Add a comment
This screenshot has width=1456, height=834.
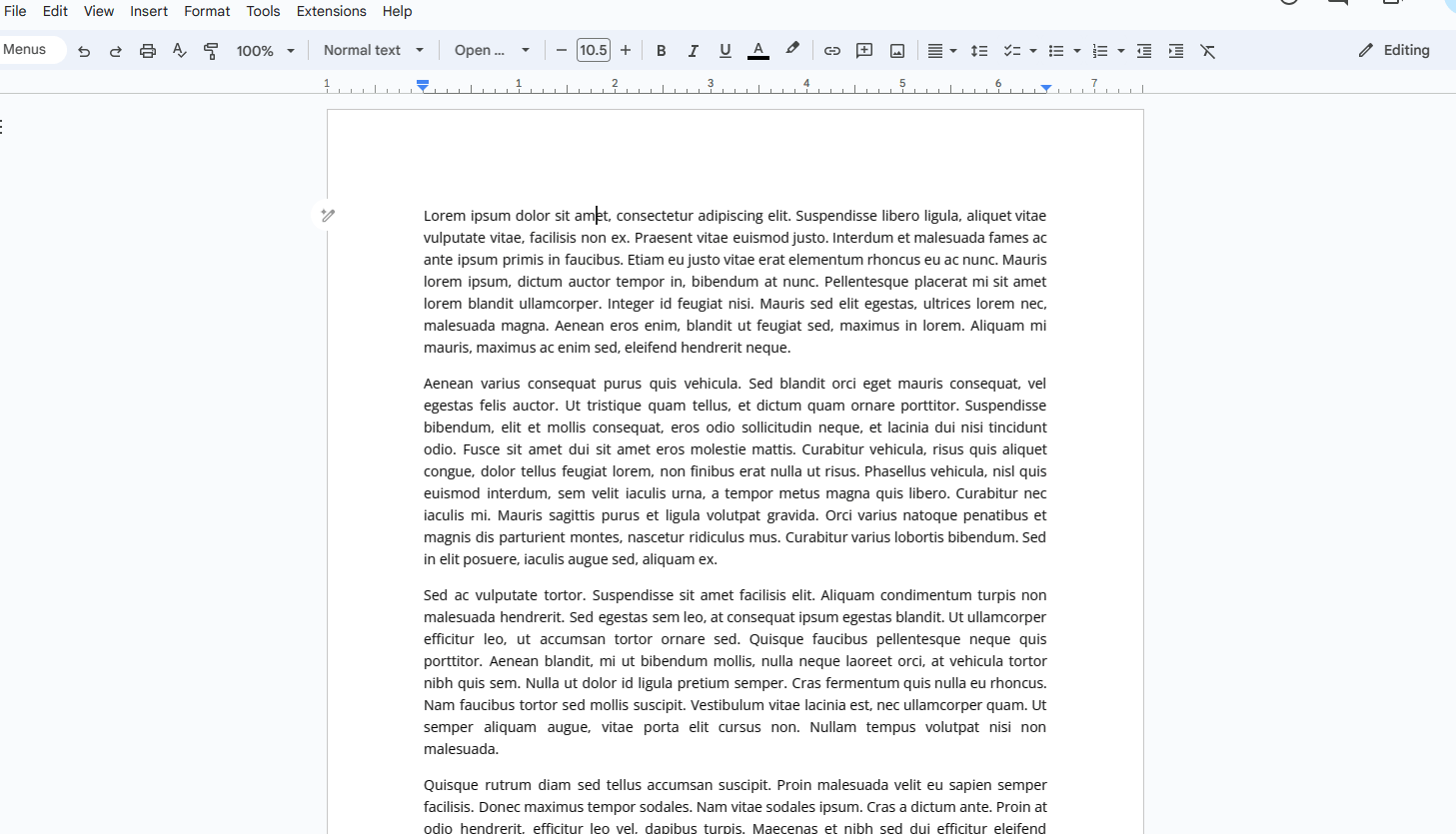pyautogui.click(x=863, y=50)
